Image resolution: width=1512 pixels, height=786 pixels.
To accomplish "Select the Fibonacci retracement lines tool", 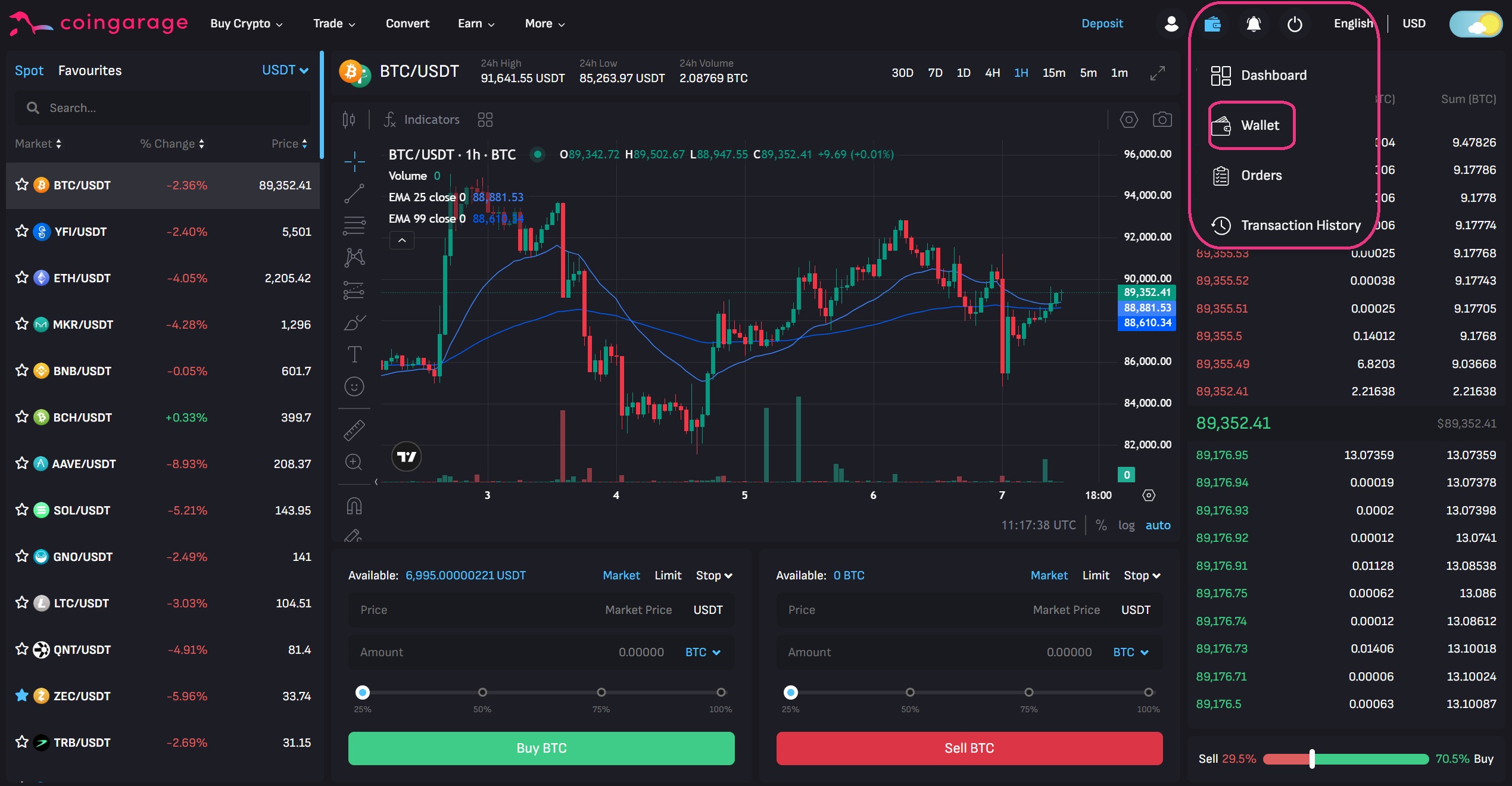I will pyautogui.click(x=354, y=226).
